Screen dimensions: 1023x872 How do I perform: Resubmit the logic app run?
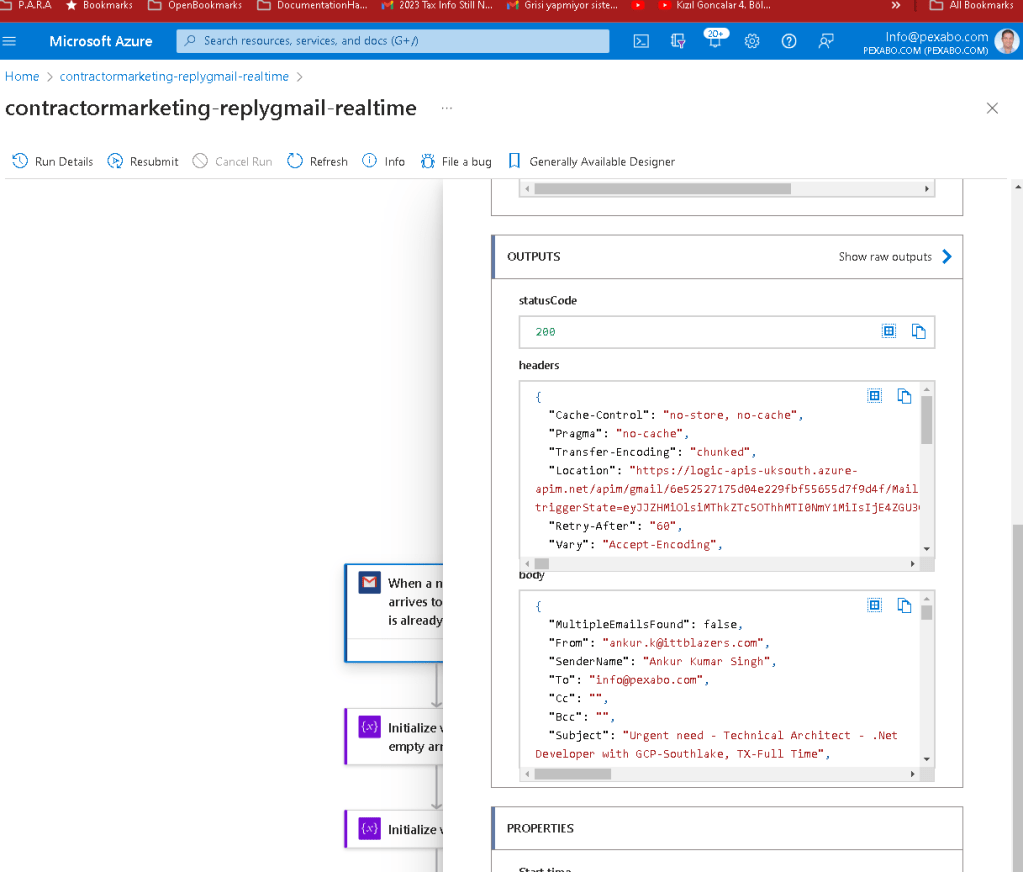pos(143,161)
